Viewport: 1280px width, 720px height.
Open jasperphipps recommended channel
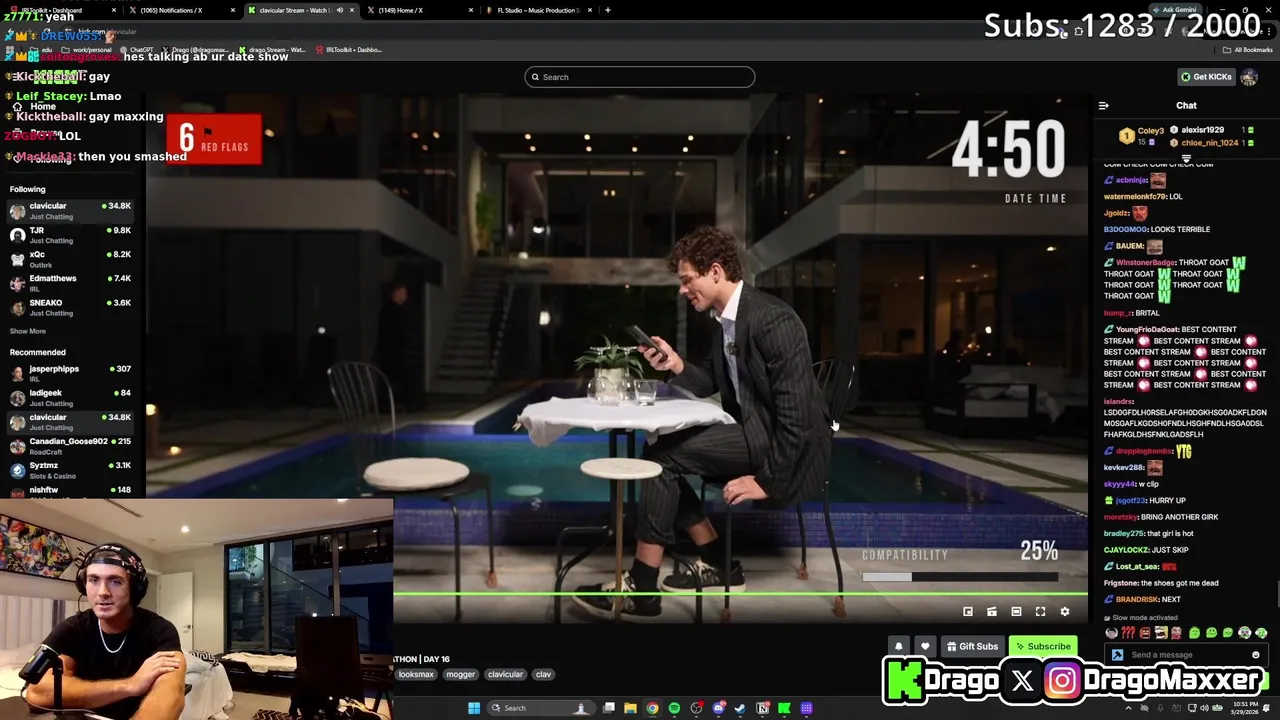point(70,373)
